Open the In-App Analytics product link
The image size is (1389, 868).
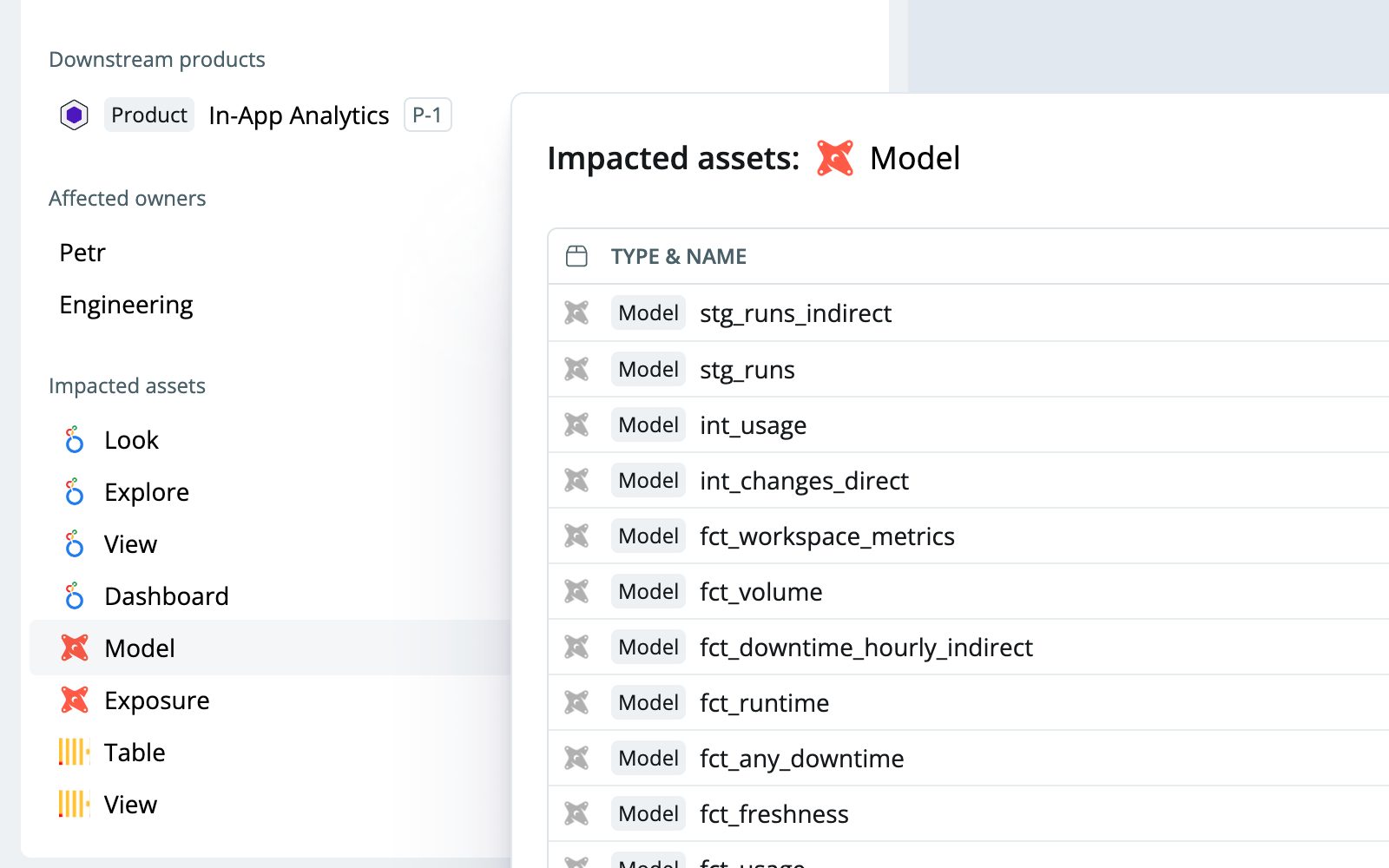[298, 115]
